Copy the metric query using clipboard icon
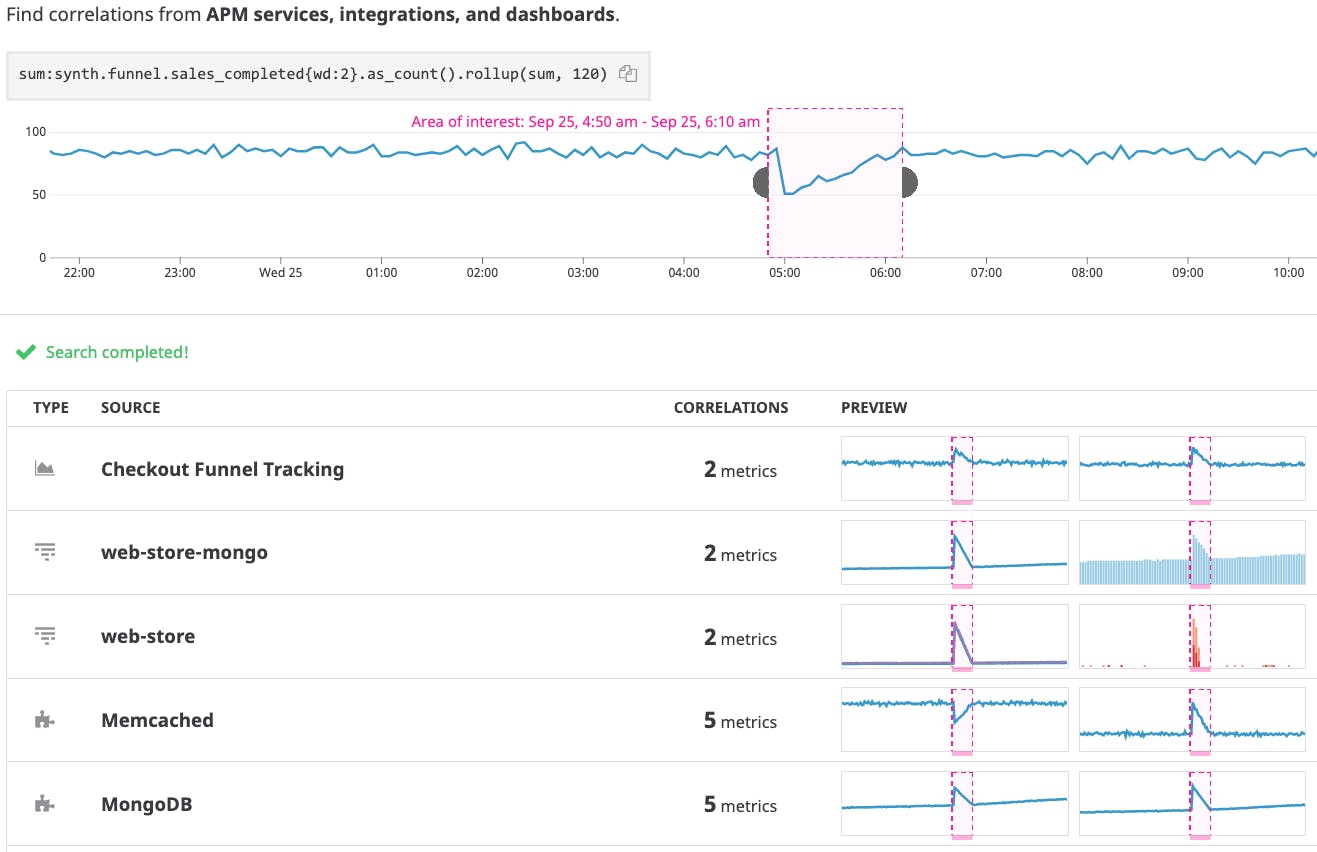The image size is (1317, 852). (x=627, y=73)
